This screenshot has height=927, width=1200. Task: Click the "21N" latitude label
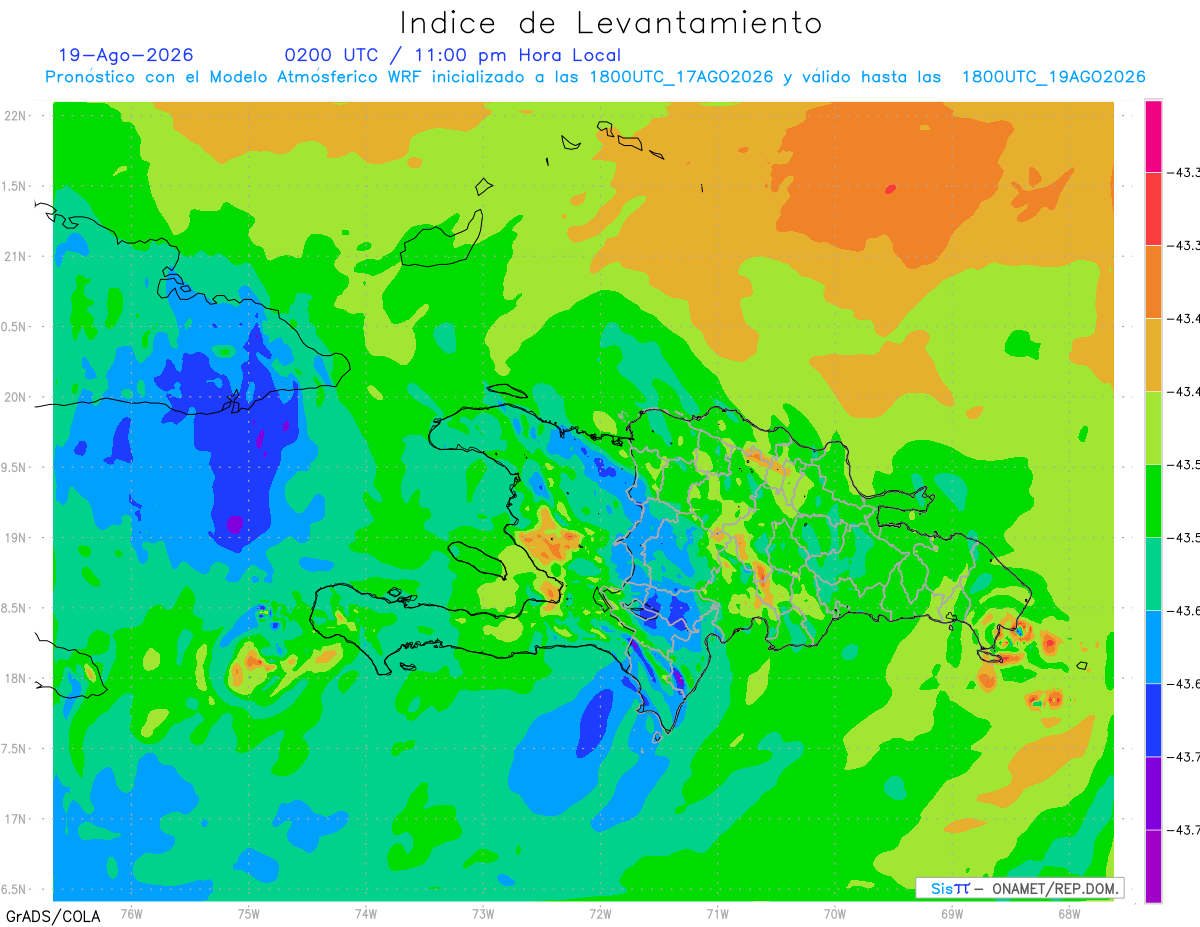pyautogui.click(x=17, y=256)
